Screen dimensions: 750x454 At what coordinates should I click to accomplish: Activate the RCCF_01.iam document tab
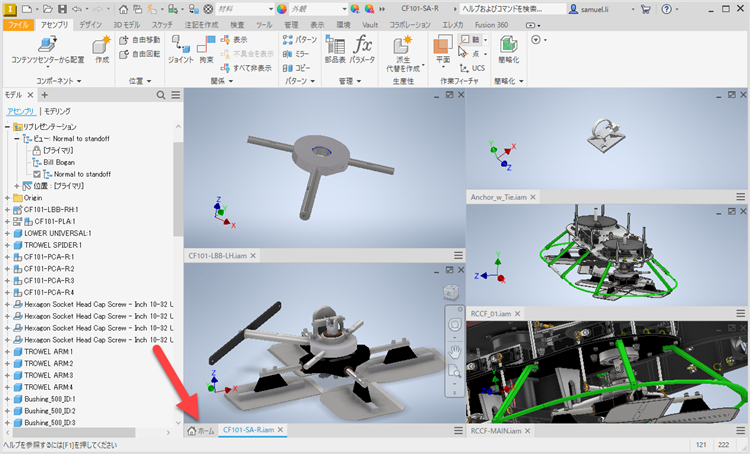tap(491, 313)
